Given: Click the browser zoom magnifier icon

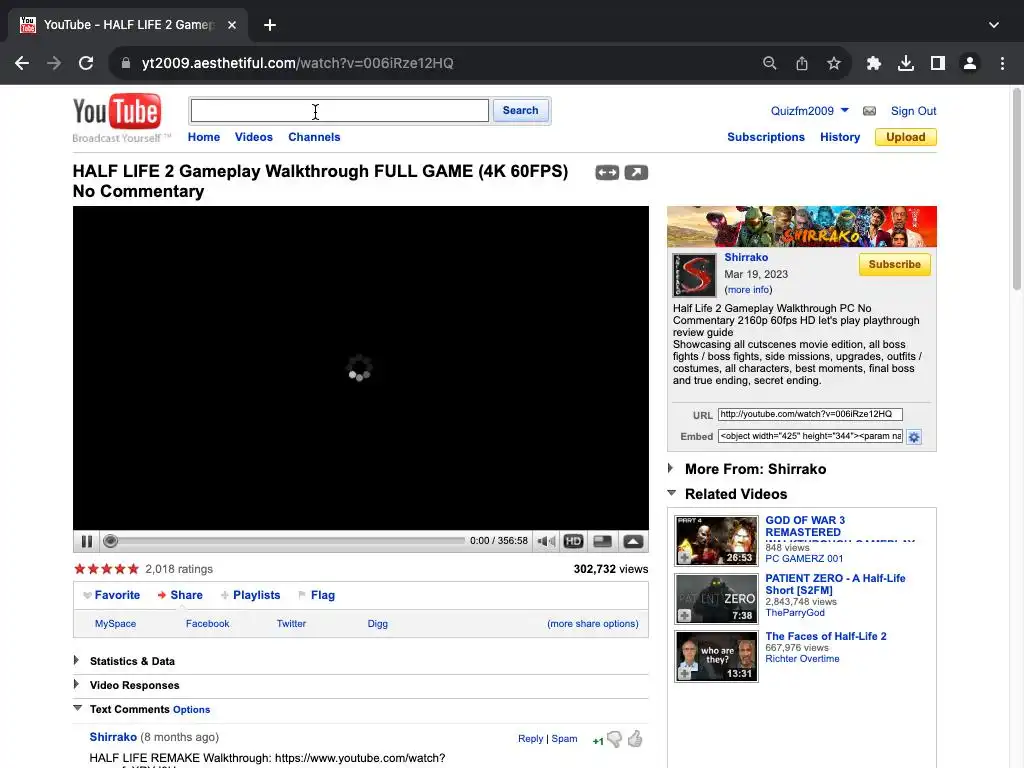Looking at the screenshot, I should 770,63.
